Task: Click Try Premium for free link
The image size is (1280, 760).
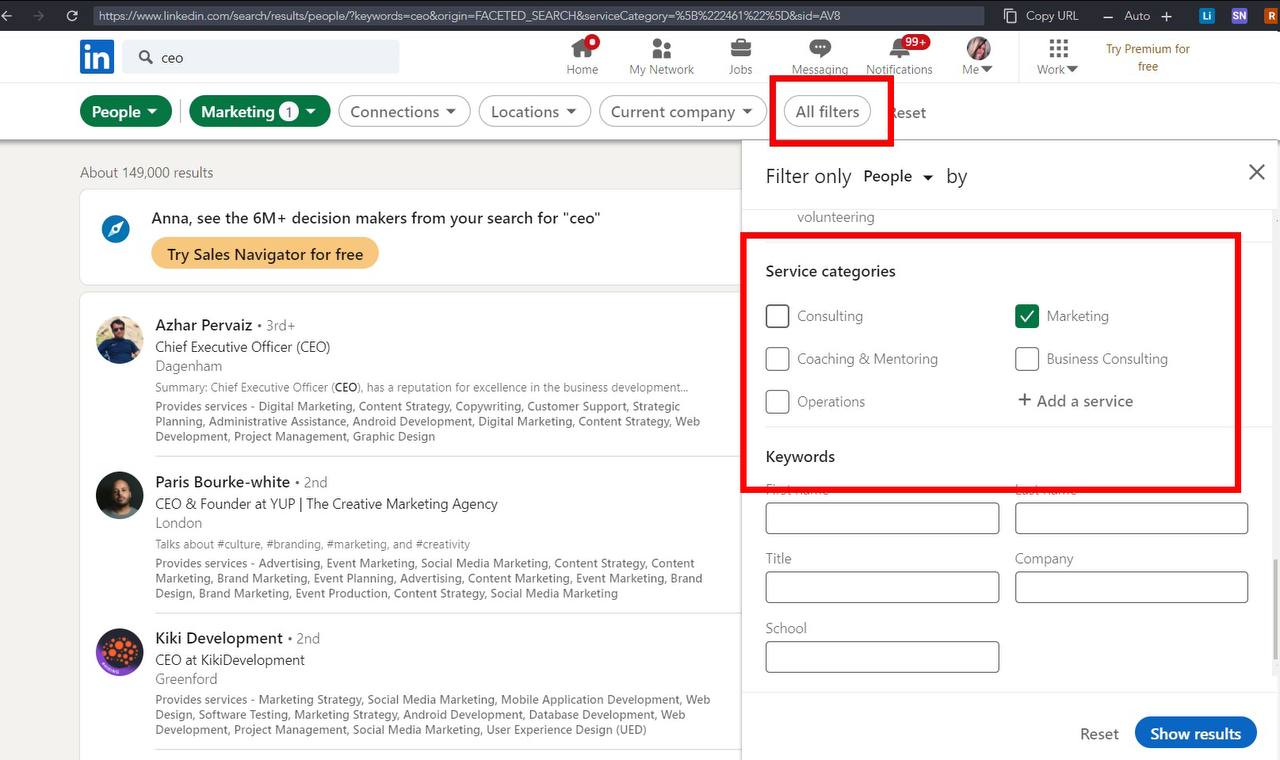Action: [1148, 57]
